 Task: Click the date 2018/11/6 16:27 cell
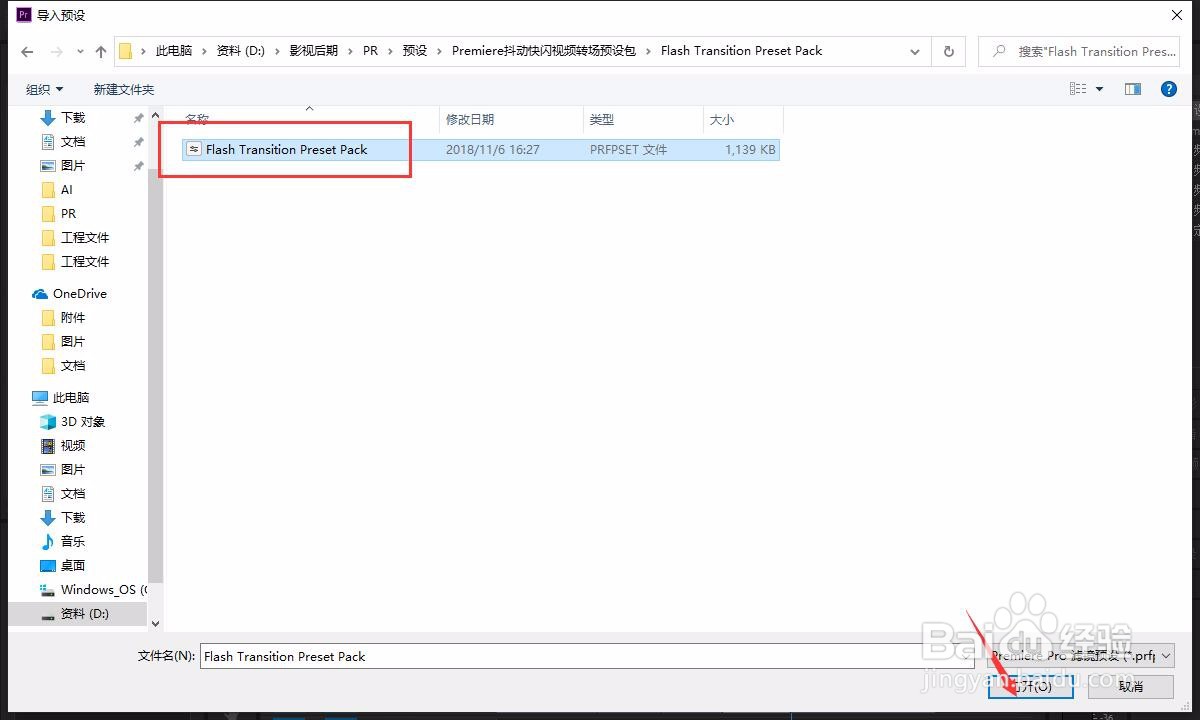tap(493, 149)
